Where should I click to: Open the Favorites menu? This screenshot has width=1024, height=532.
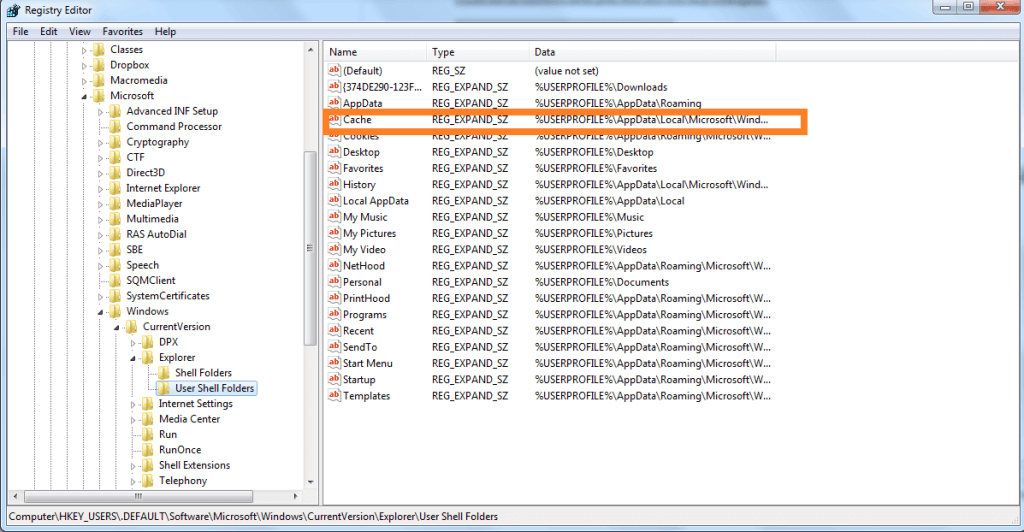tap(122, 31)
